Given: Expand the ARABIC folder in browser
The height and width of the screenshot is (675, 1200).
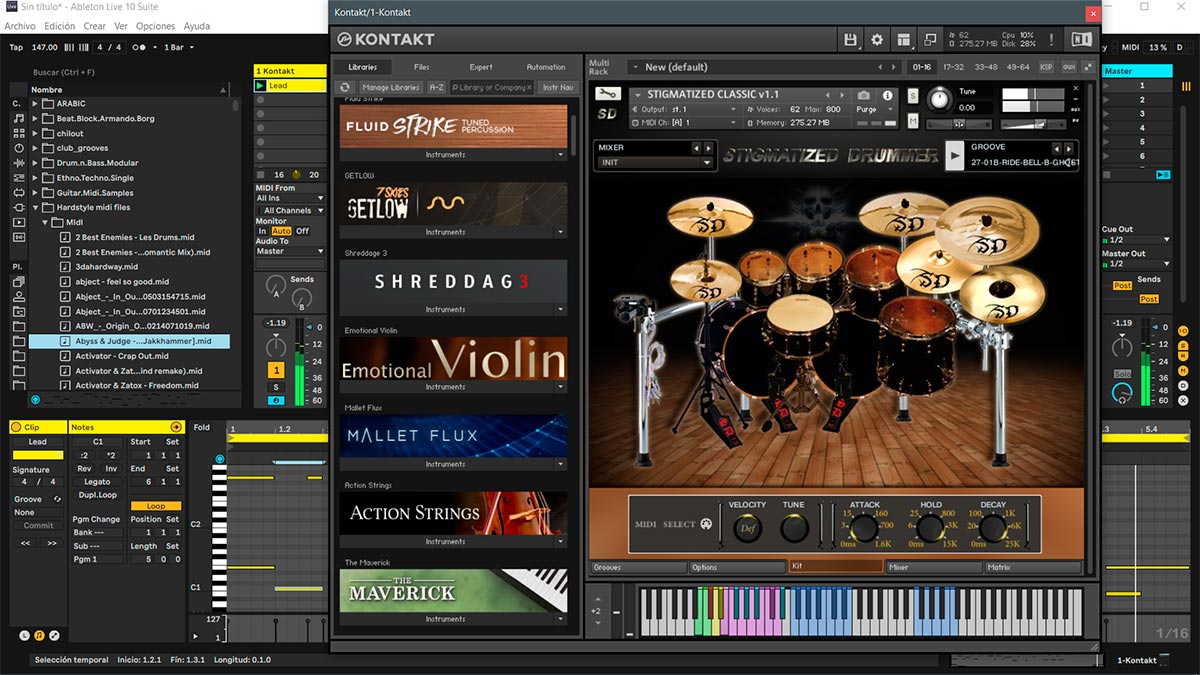Looking at the screenshot, I should 35,103.
